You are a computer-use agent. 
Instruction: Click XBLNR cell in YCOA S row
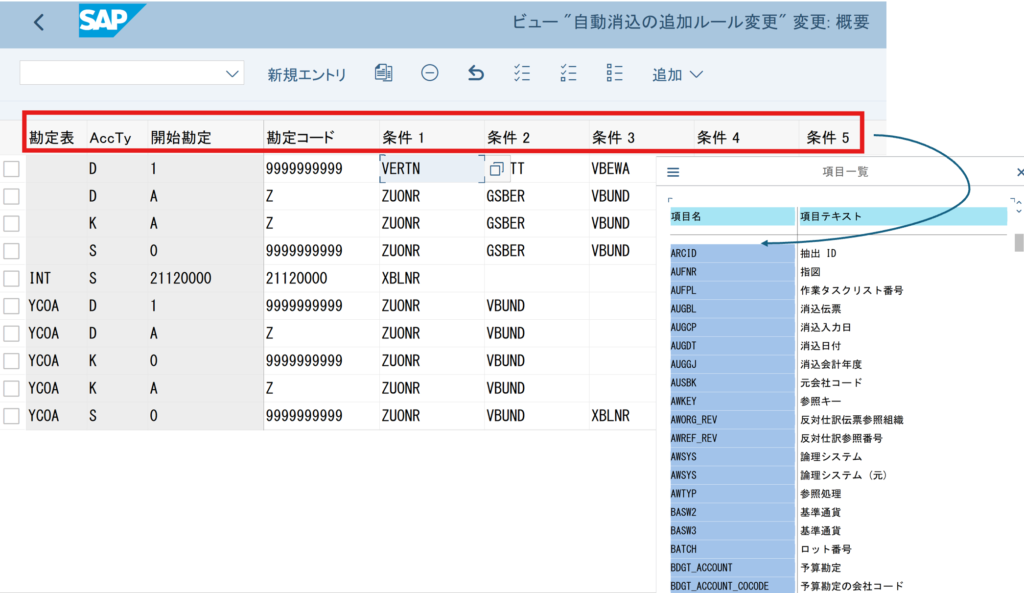(611, 416)
